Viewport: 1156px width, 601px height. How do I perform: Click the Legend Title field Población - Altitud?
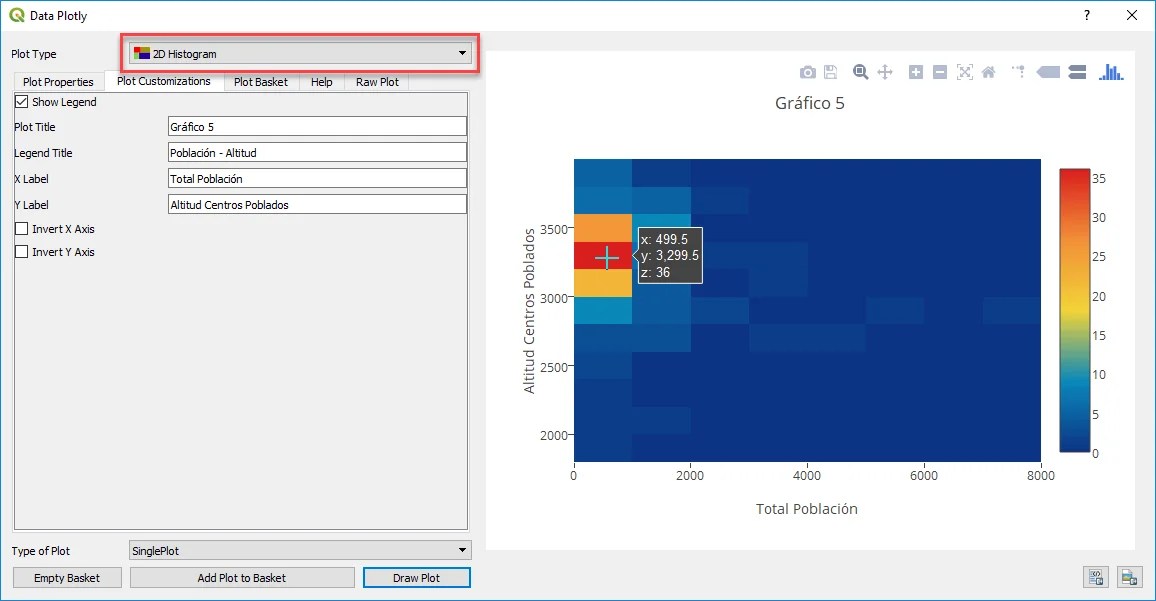(317, 153)
